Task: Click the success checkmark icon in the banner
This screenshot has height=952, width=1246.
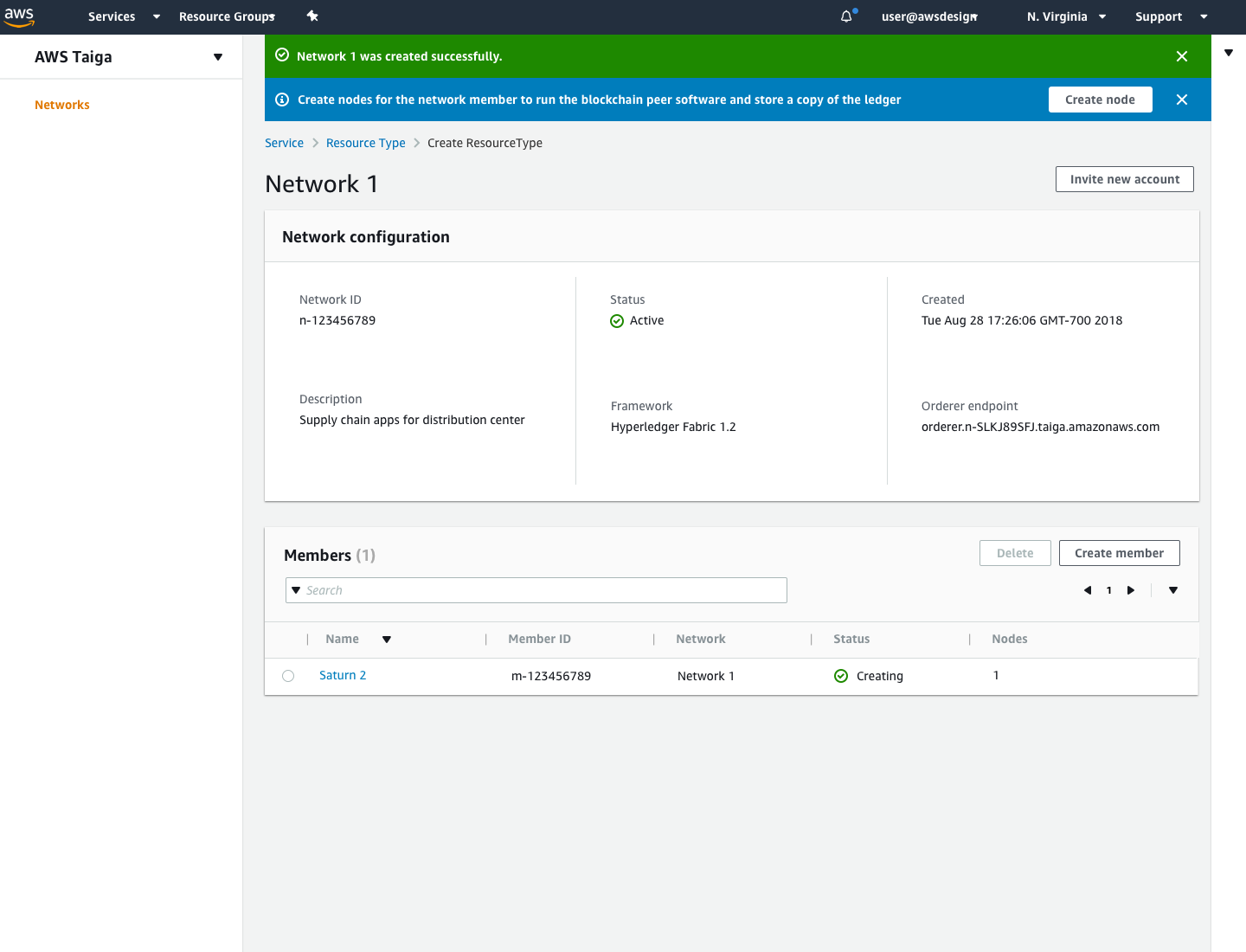Action: pyautogui.click(x=282, y=55)
